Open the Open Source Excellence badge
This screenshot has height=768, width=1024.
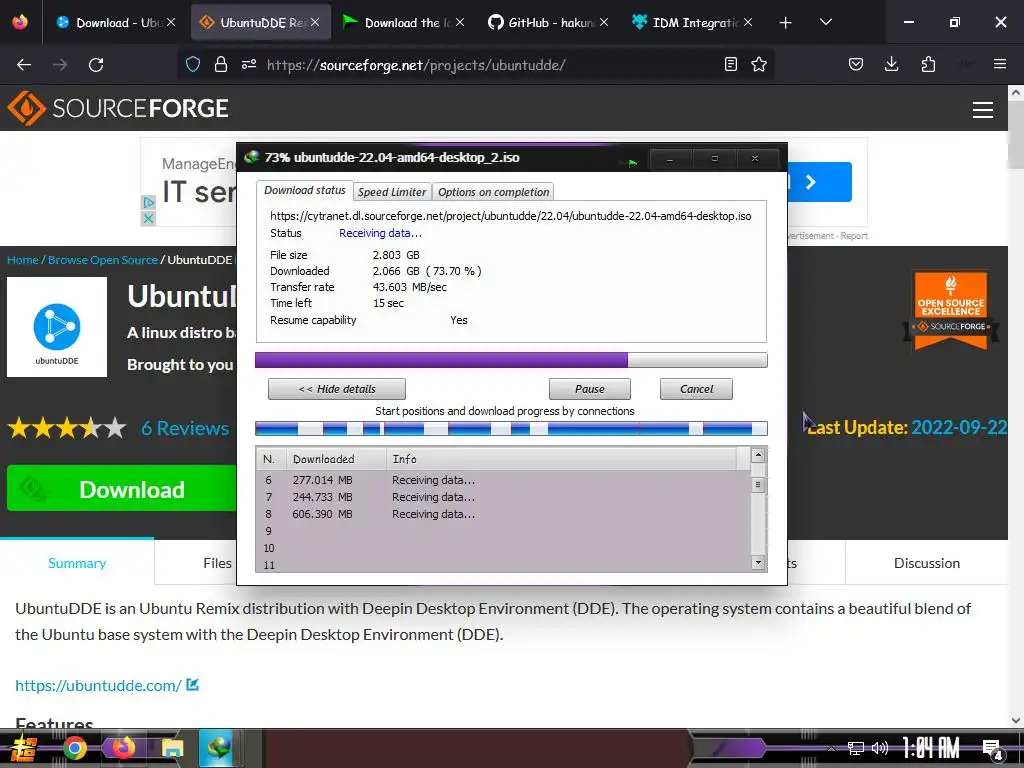pyautogui.click(x=951, y=310)
